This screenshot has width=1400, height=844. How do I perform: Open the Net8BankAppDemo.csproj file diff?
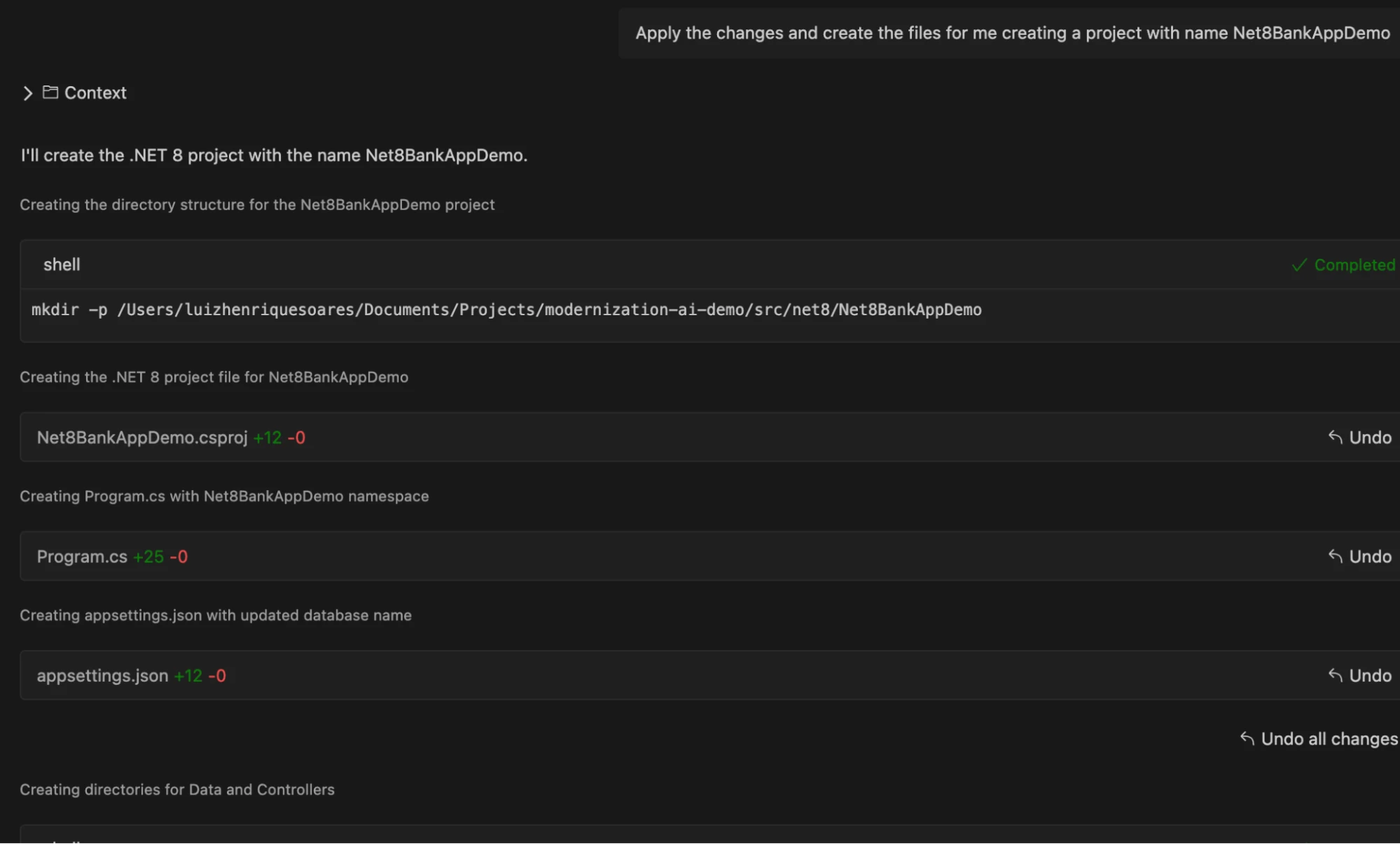(142, 438)
